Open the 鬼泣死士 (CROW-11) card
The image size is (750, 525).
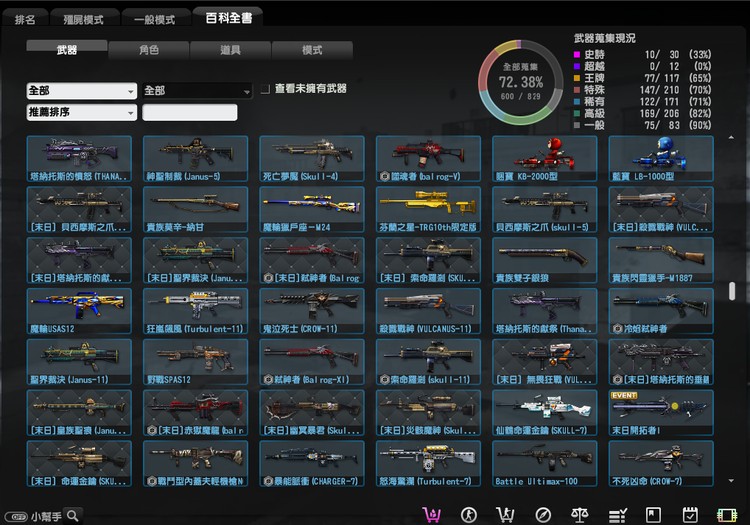(x=312, y=311)
